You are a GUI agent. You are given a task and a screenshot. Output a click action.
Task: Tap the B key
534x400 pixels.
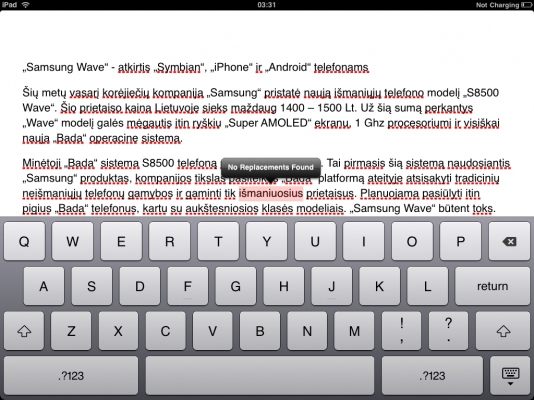[260, 331]
